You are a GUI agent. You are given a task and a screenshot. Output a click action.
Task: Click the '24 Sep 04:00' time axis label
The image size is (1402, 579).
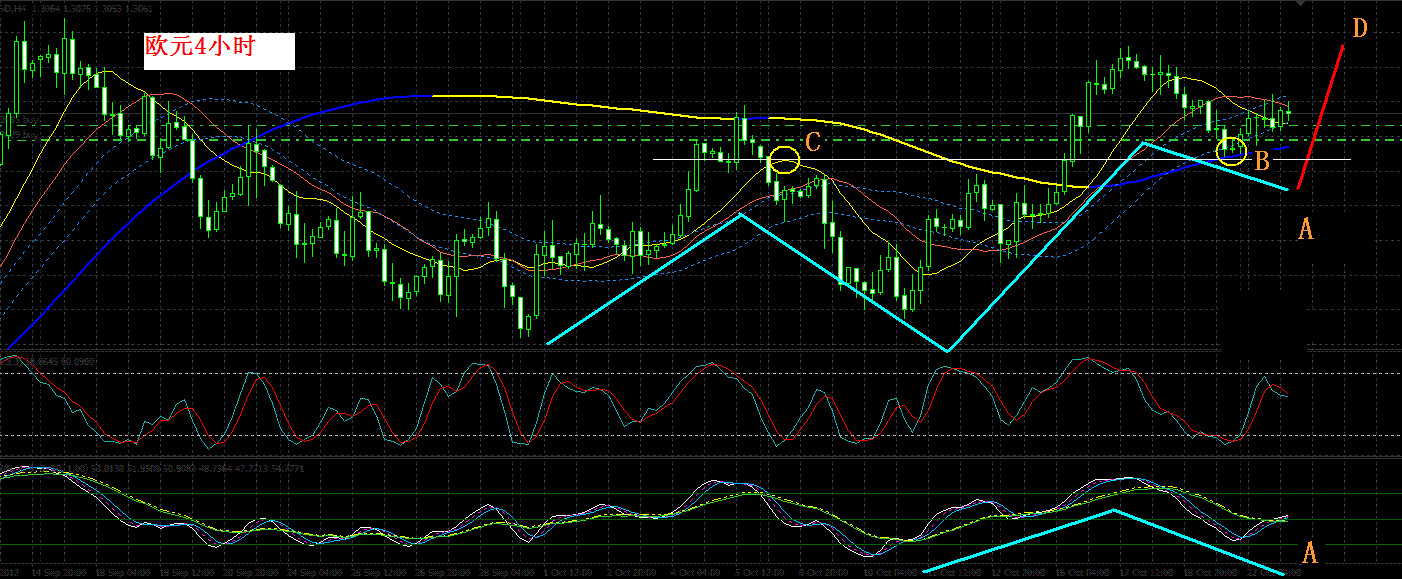(315, 572)
